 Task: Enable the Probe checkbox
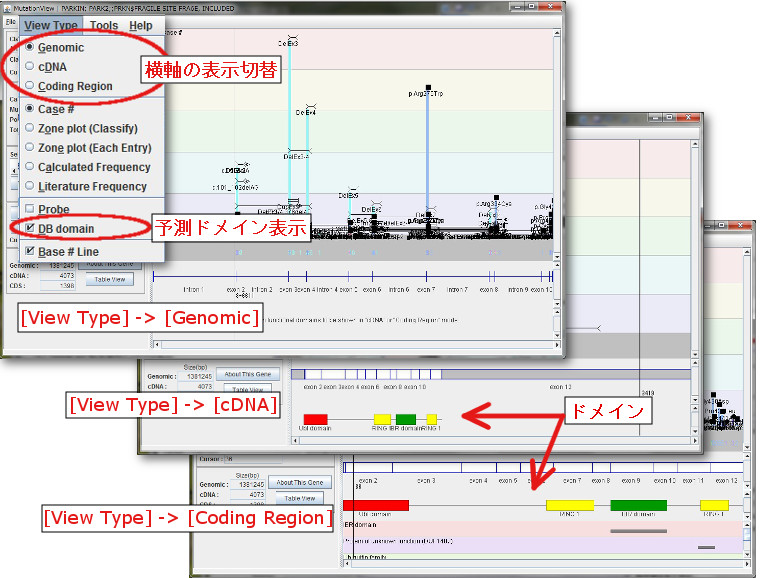coord(29,209)
